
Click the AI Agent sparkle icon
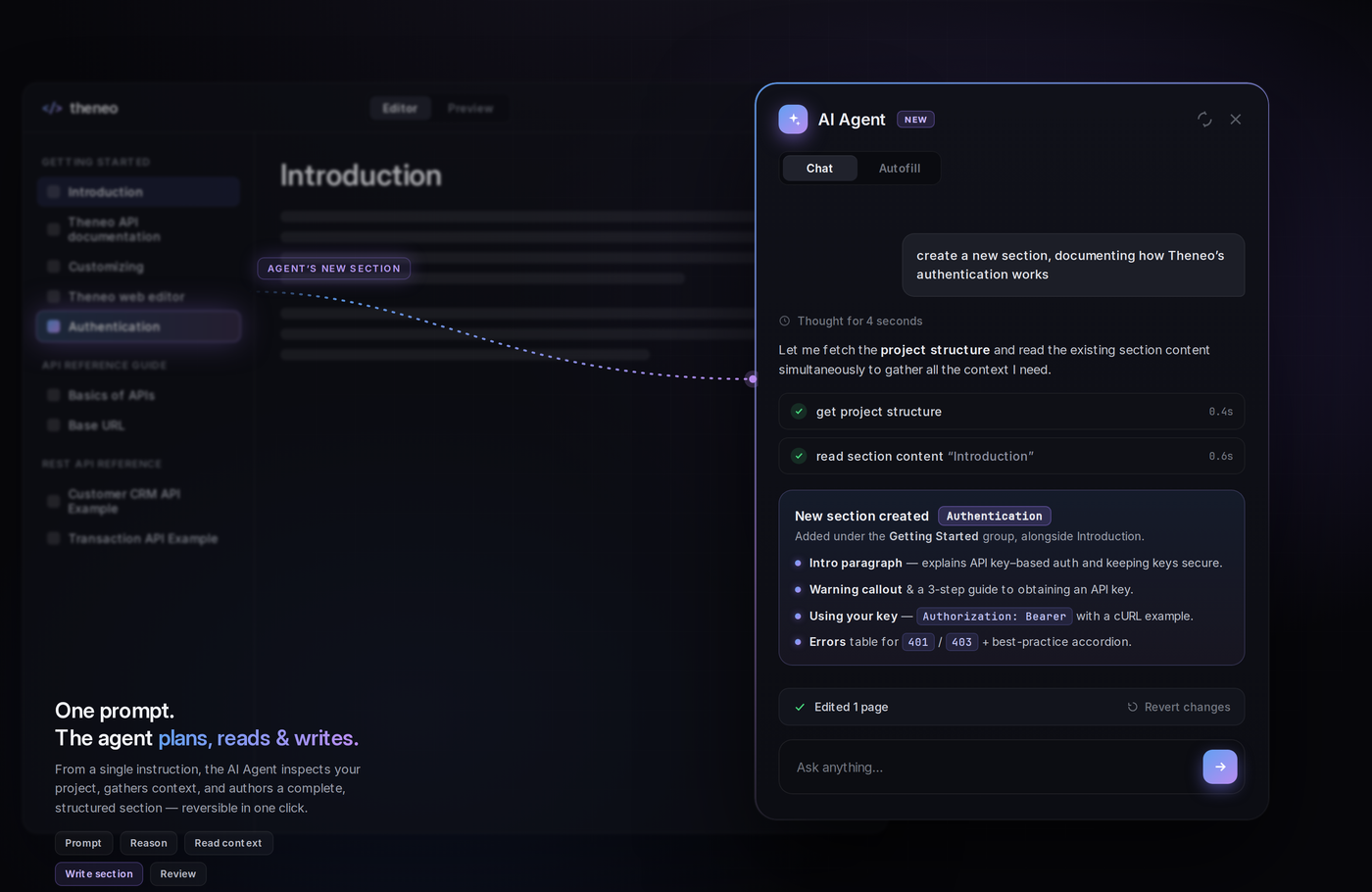(x=793, y=120)
